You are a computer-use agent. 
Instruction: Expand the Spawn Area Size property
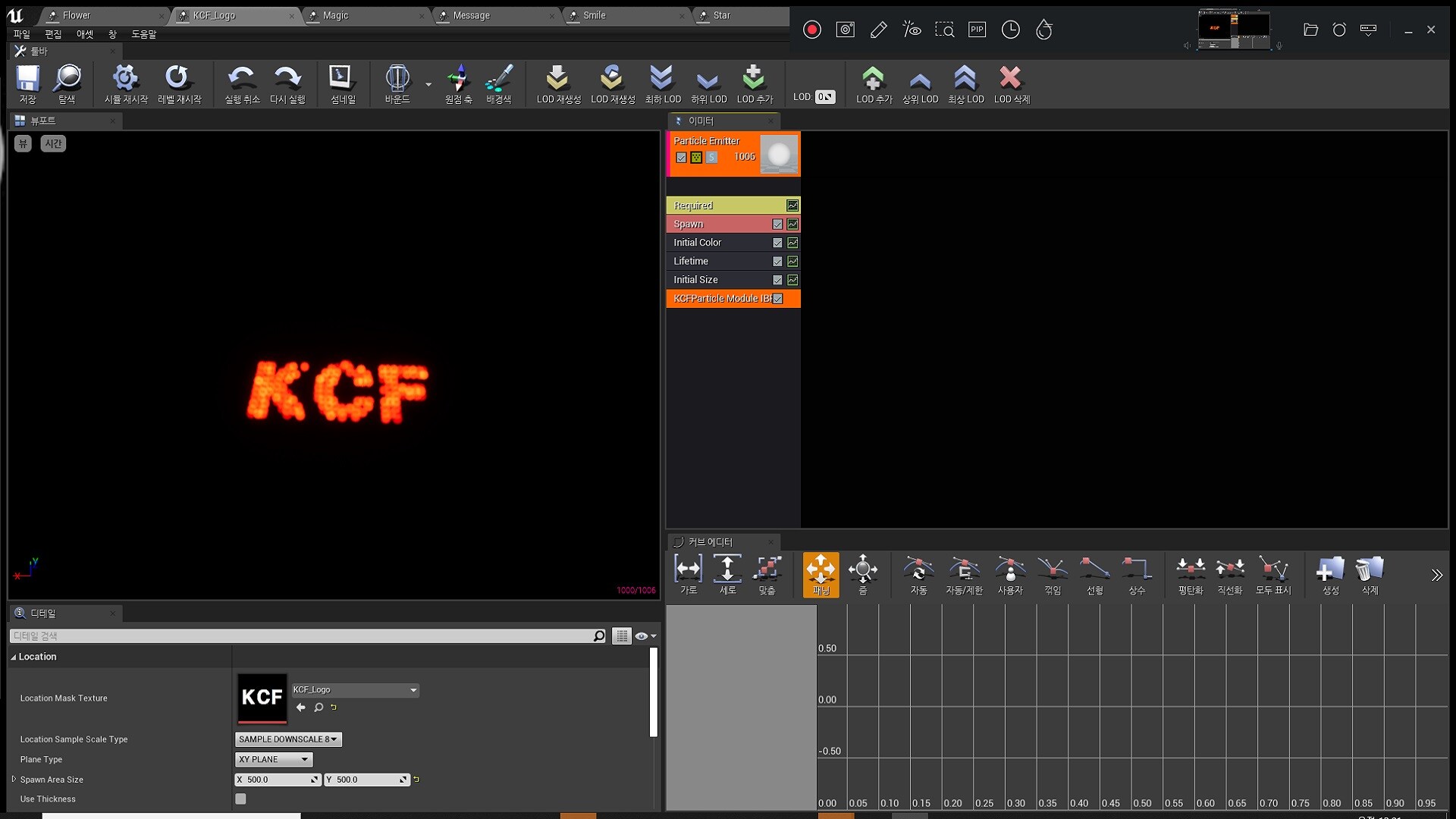(12, 779)
